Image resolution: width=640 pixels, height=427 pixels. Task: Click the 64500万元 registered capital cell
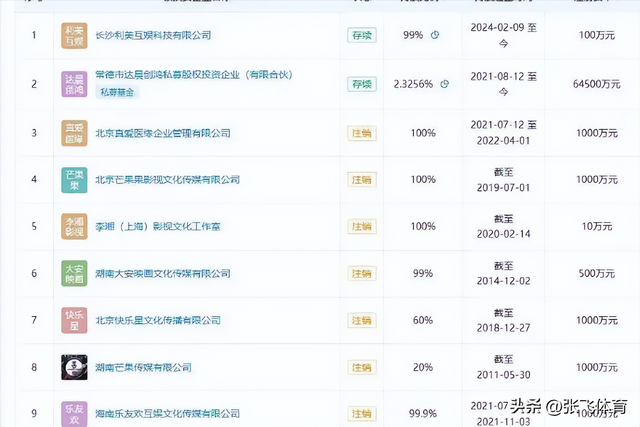(x=596, y=84)
